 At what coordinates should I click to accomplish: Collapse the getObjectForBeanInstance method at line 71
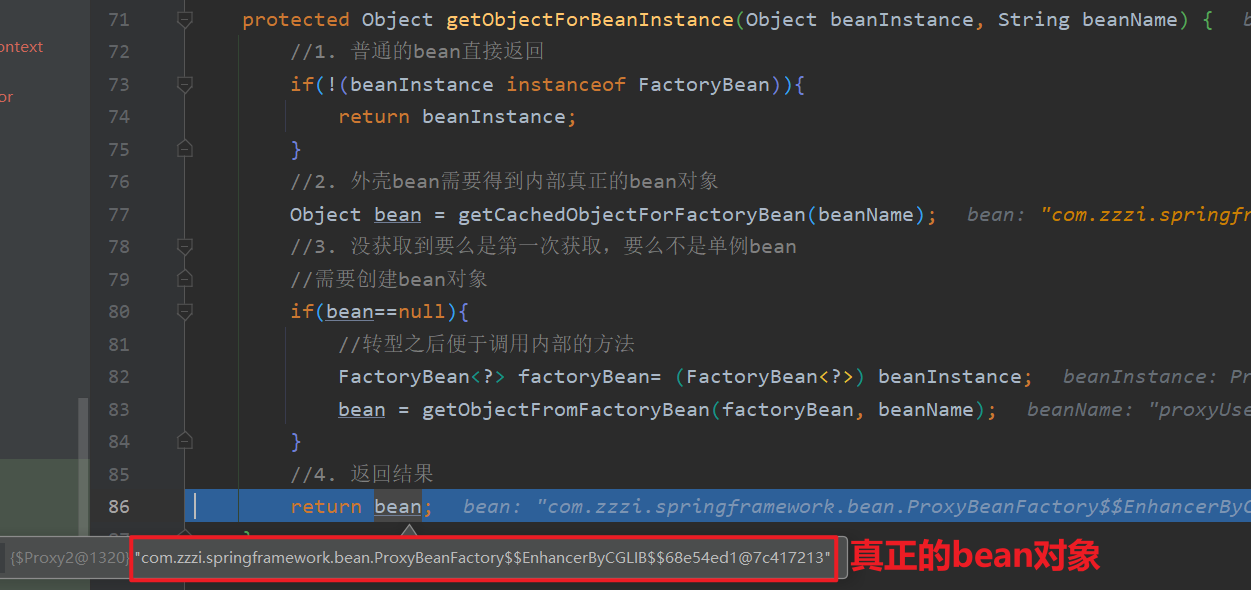click(x=184, y=19)
